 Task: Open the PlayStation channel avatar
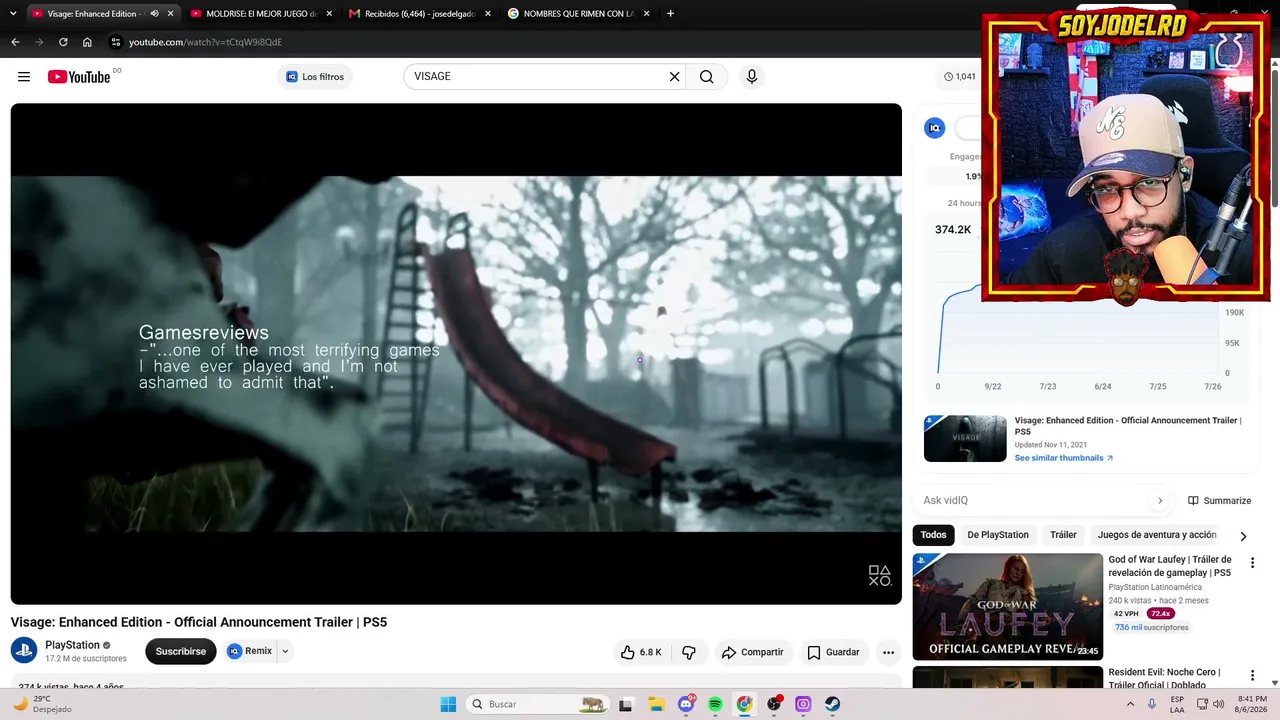click(24, 651)
